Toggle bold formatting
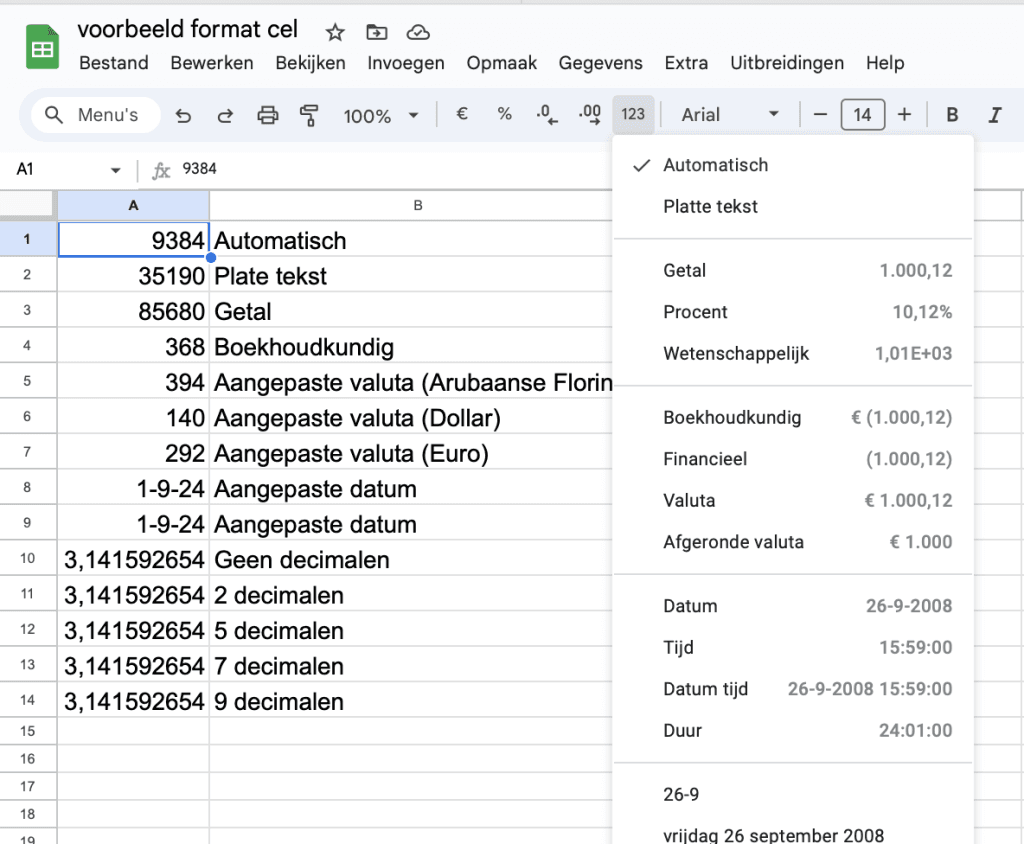 [x=952, y=115]
